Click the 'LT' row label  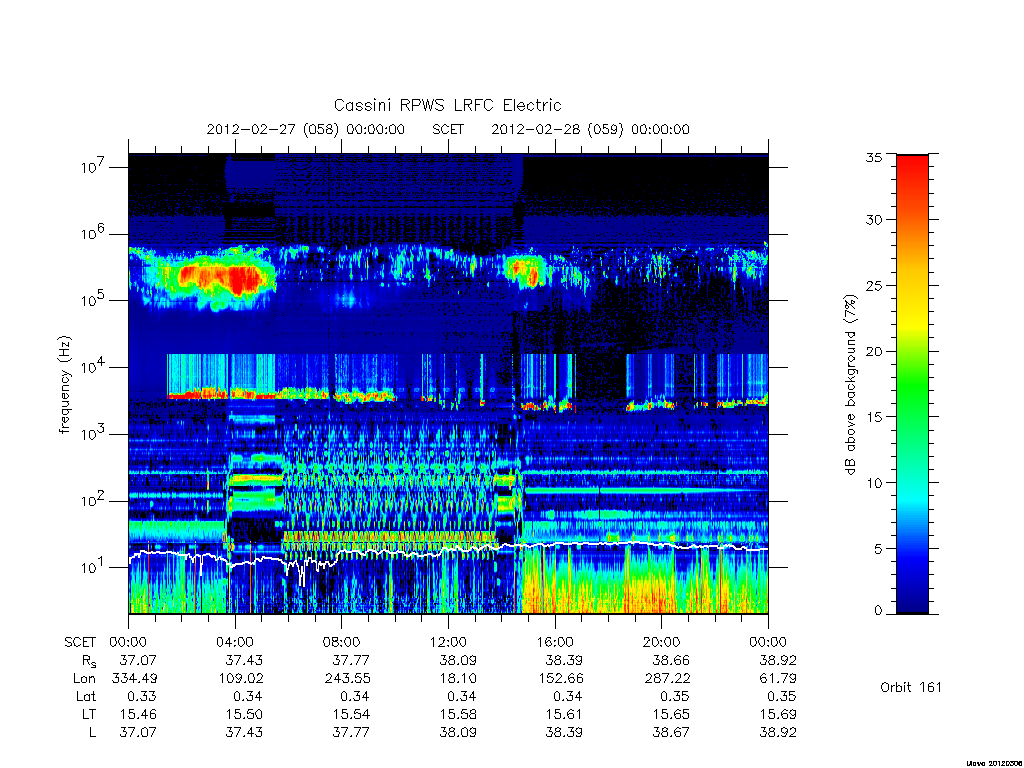pos(89,714)
